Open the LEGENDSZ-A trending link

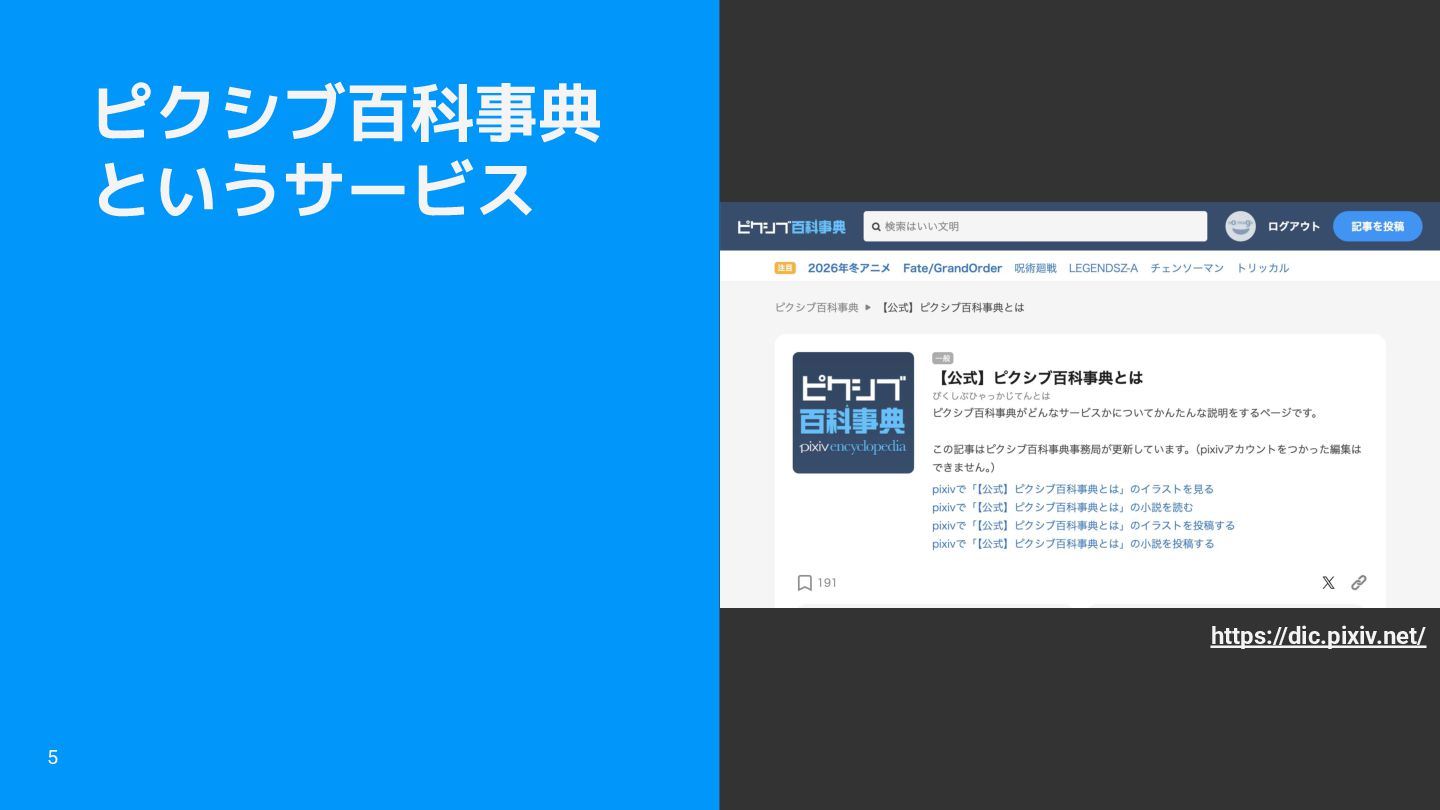(1103, 268)
